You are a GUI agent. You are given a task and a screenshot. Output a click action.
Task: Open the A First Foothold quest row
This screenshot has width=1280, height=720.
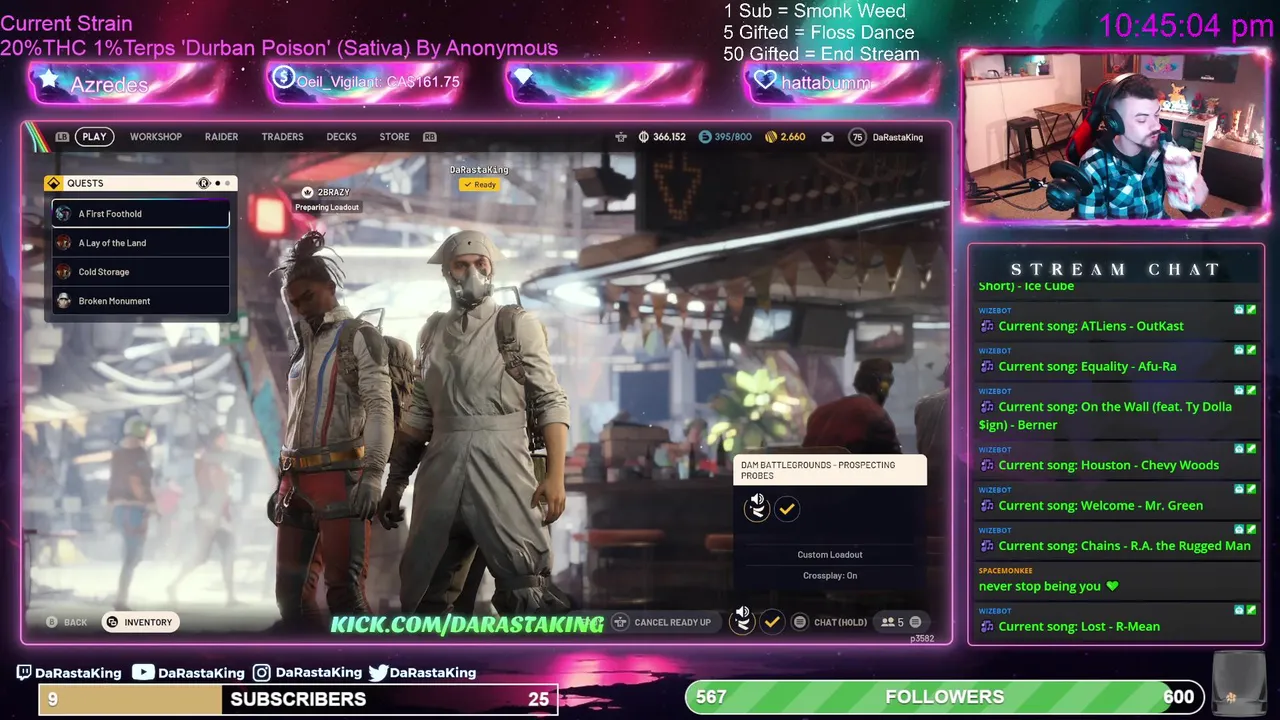click(x=140, y=214)
